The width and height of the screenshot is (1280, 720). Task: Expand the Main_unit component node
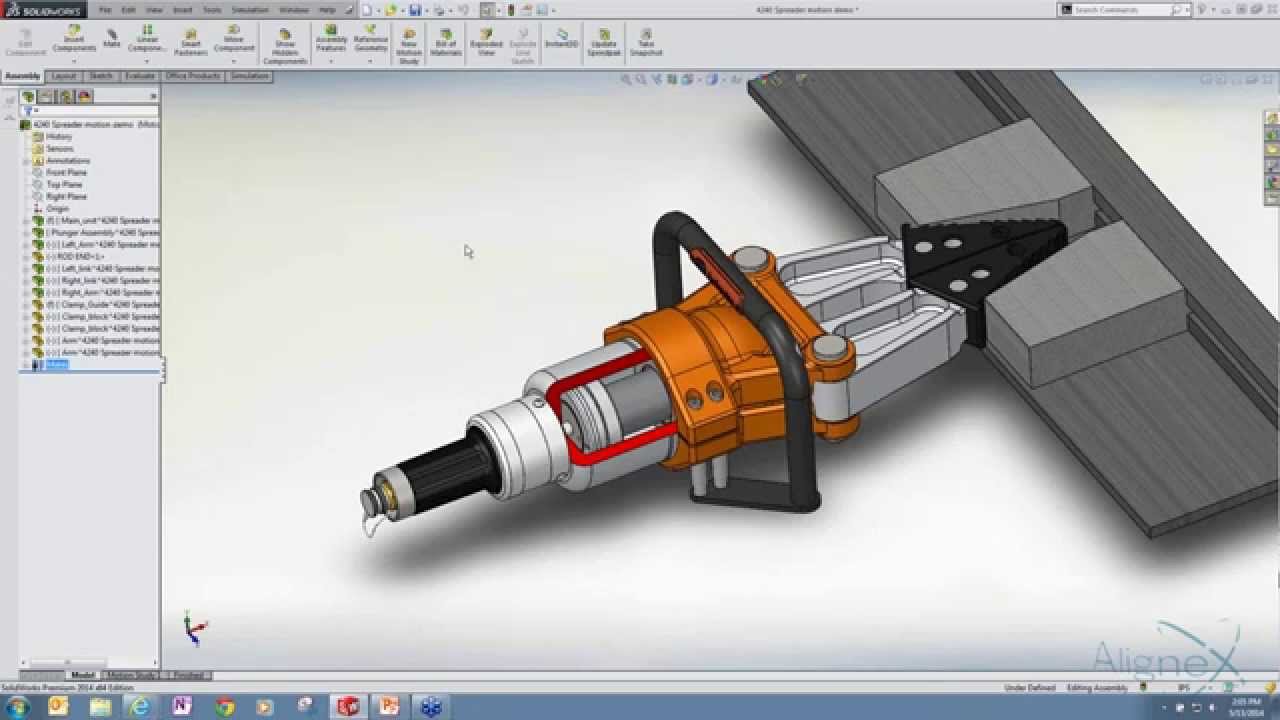click(26, 220)
